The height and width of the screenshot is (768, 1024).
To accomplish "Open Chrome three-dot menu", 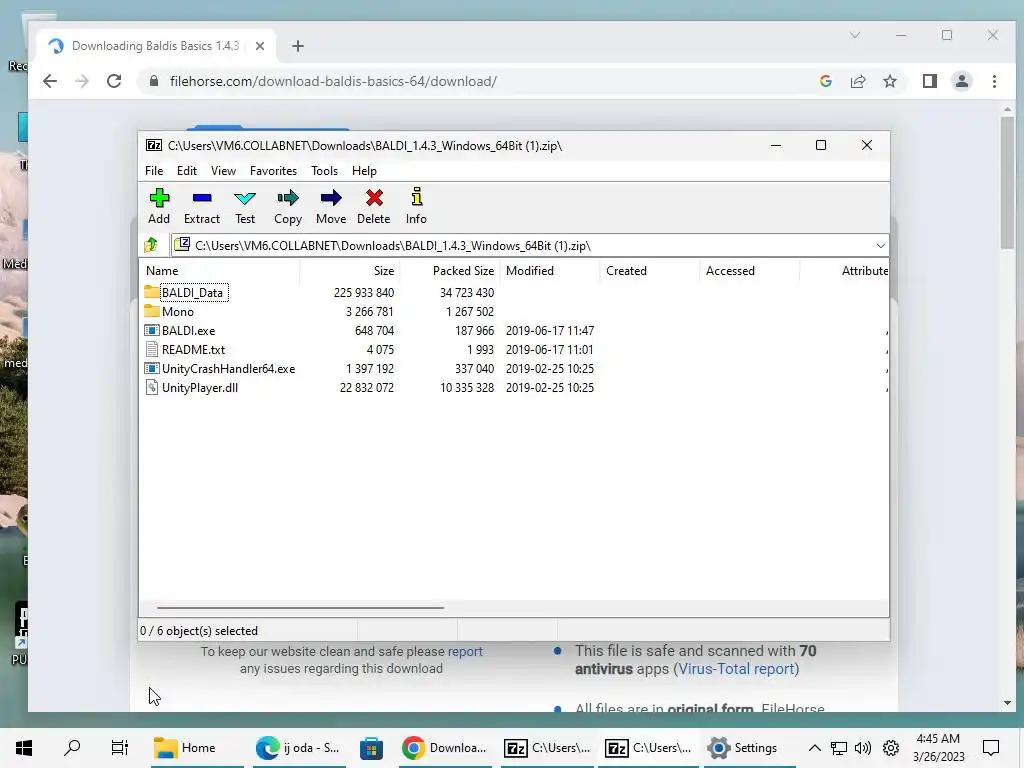I will (x=994, y=81).
